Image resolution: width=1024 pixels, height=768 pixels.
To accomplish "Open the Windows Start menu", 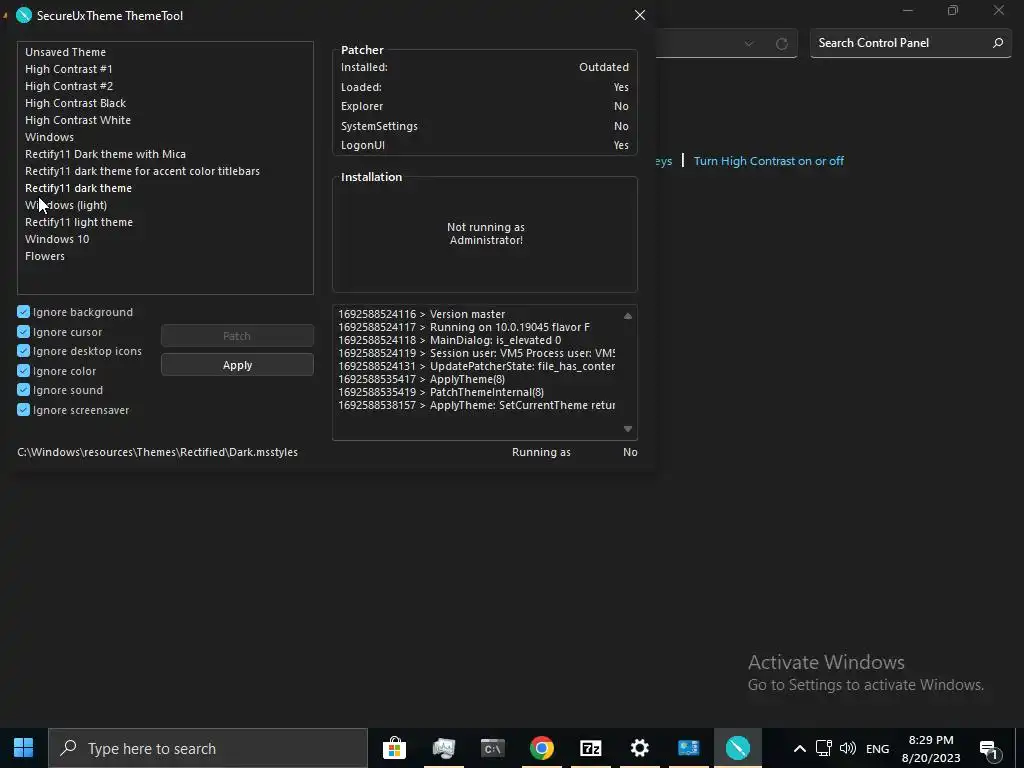I will tap(24, 748).
